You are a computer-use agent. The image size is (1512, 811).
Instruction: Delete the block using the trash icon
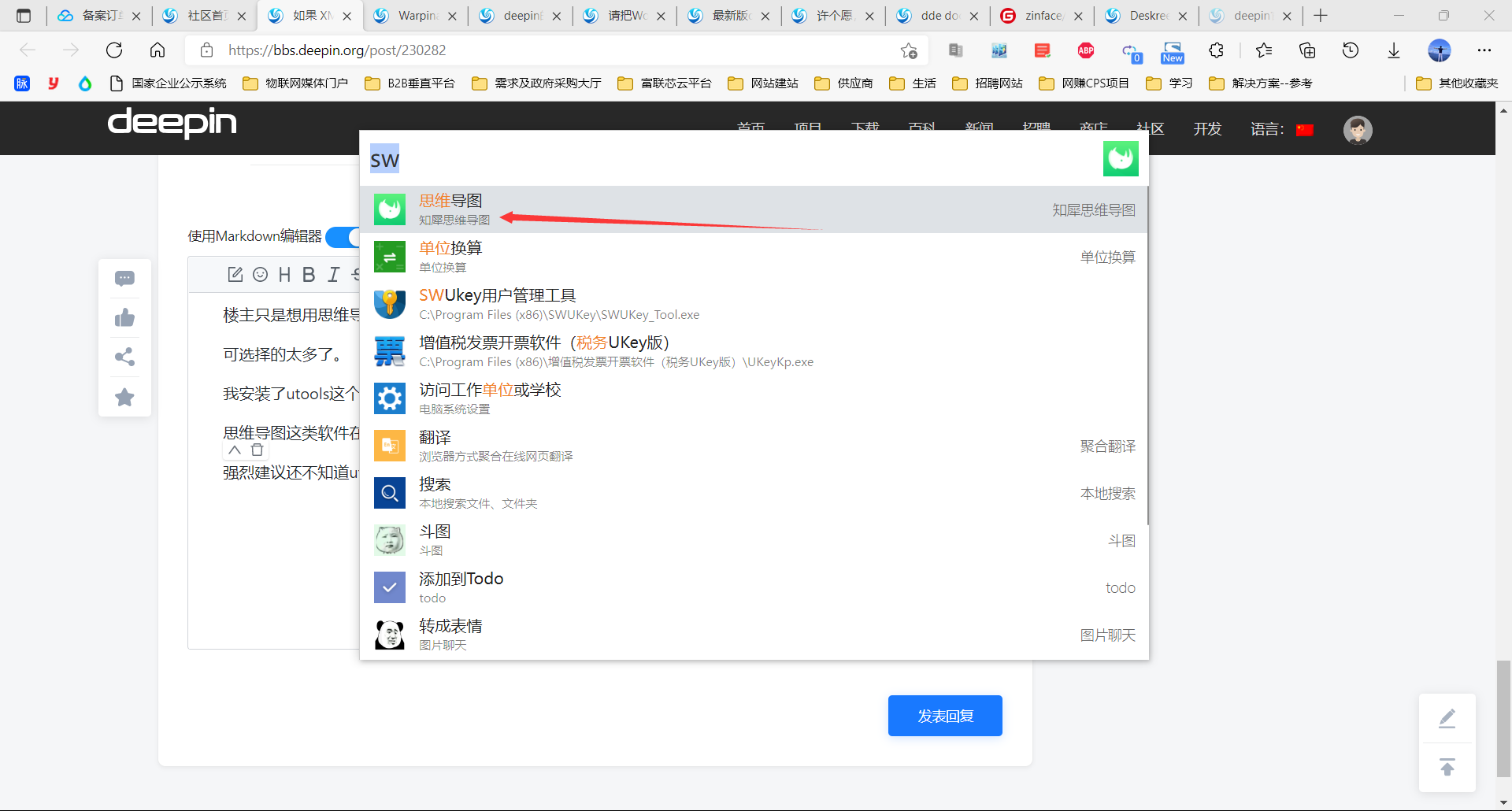coord(258,450)
